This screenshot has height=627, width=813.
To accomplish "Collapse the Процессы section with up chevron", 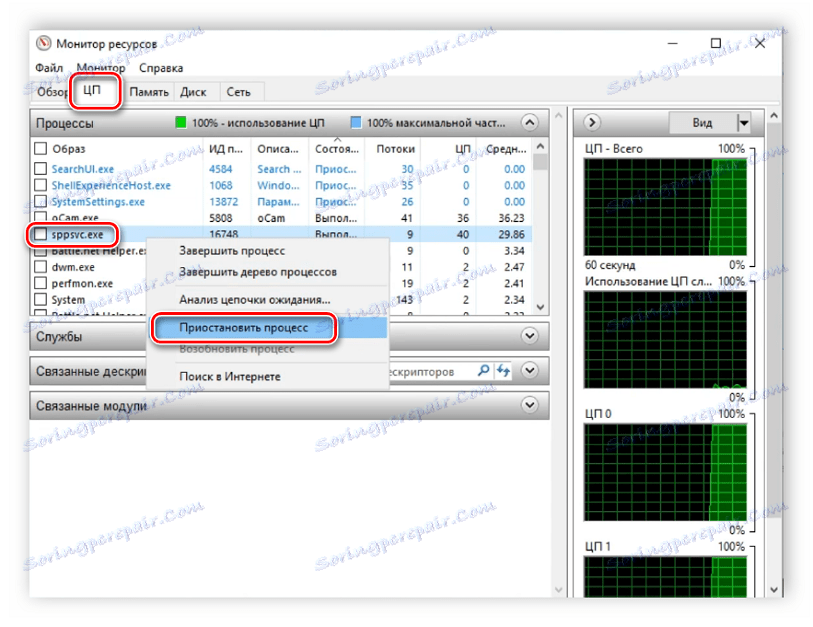I will (529, 123).
